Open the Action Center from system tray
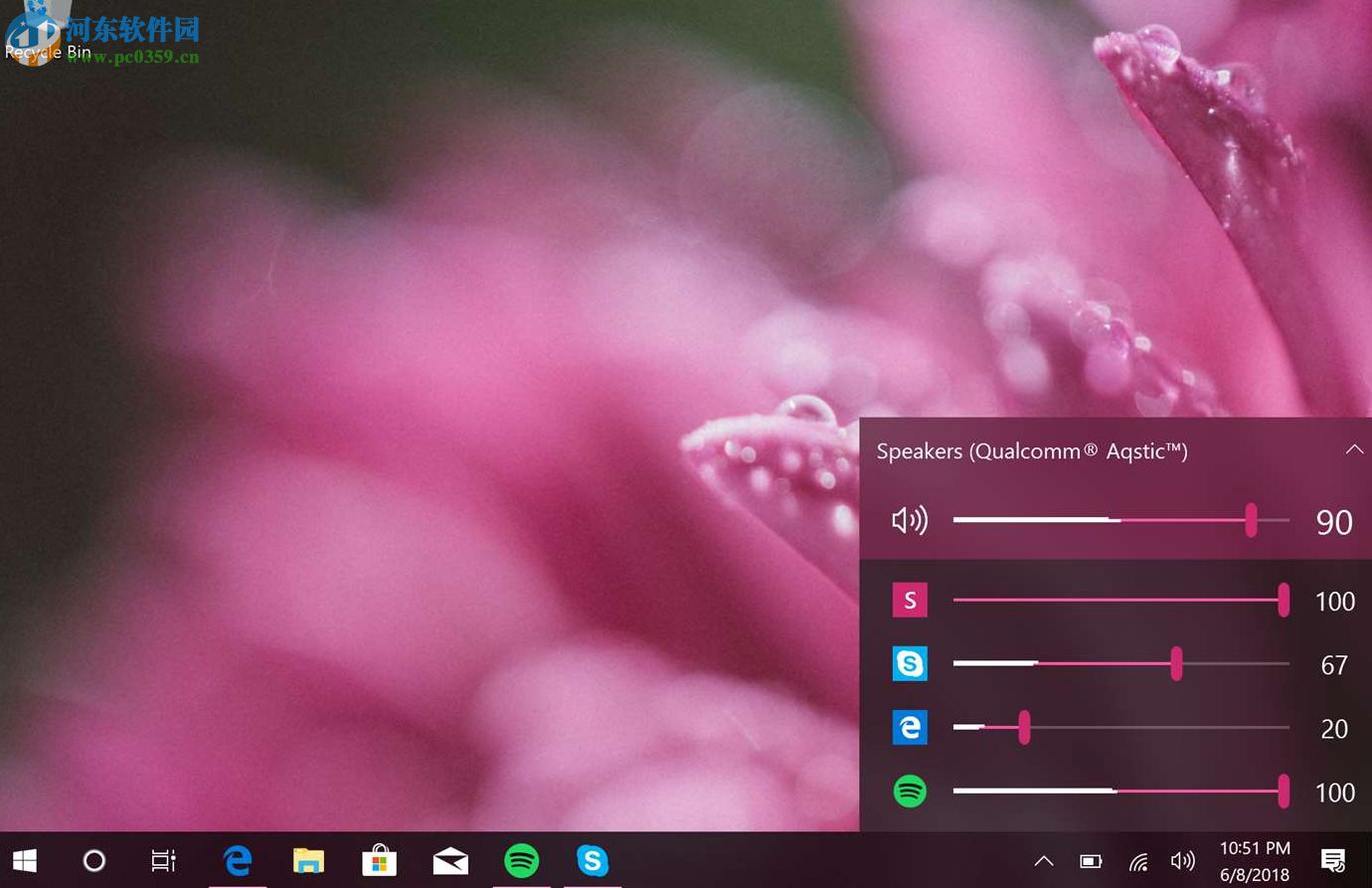Image resolution: width=1372 pixels, height=888 pixels. 1333,860
